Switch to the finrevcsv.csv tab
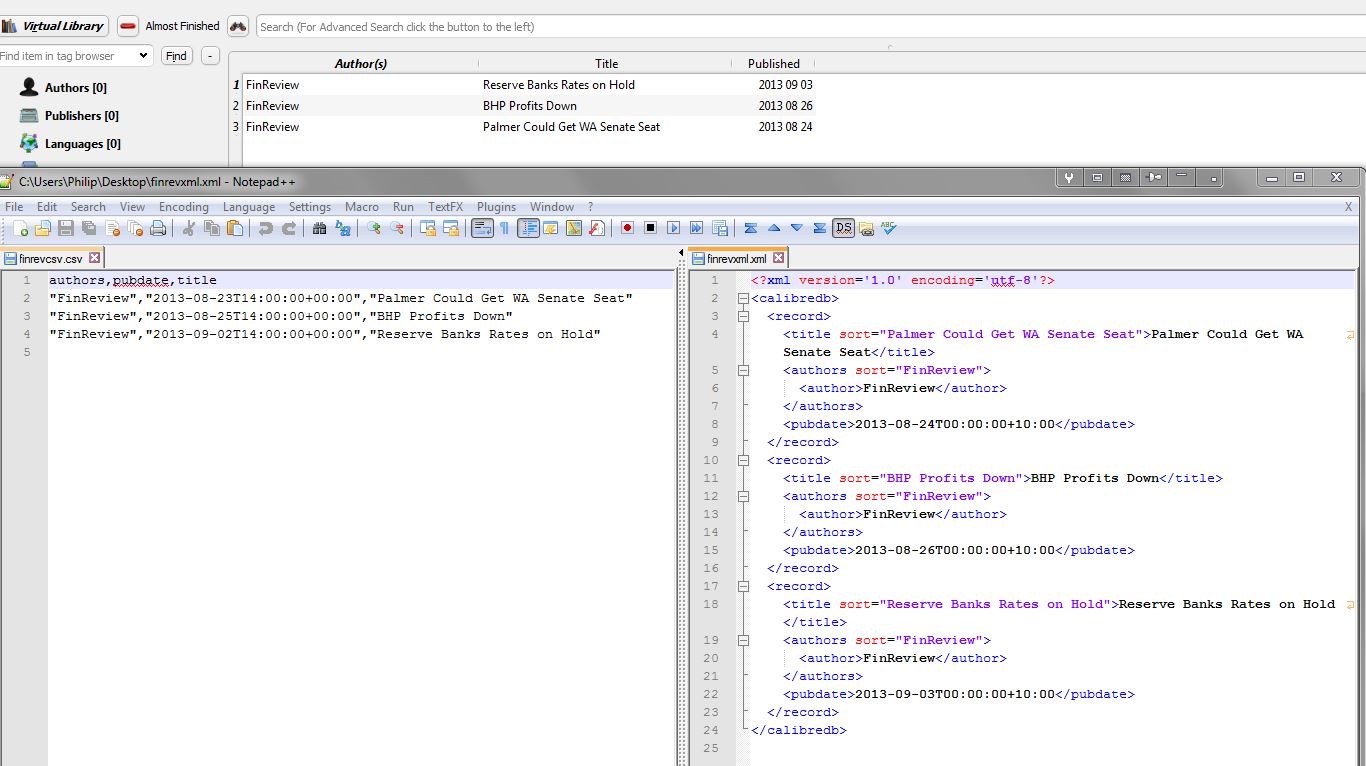 pos(50,258)
